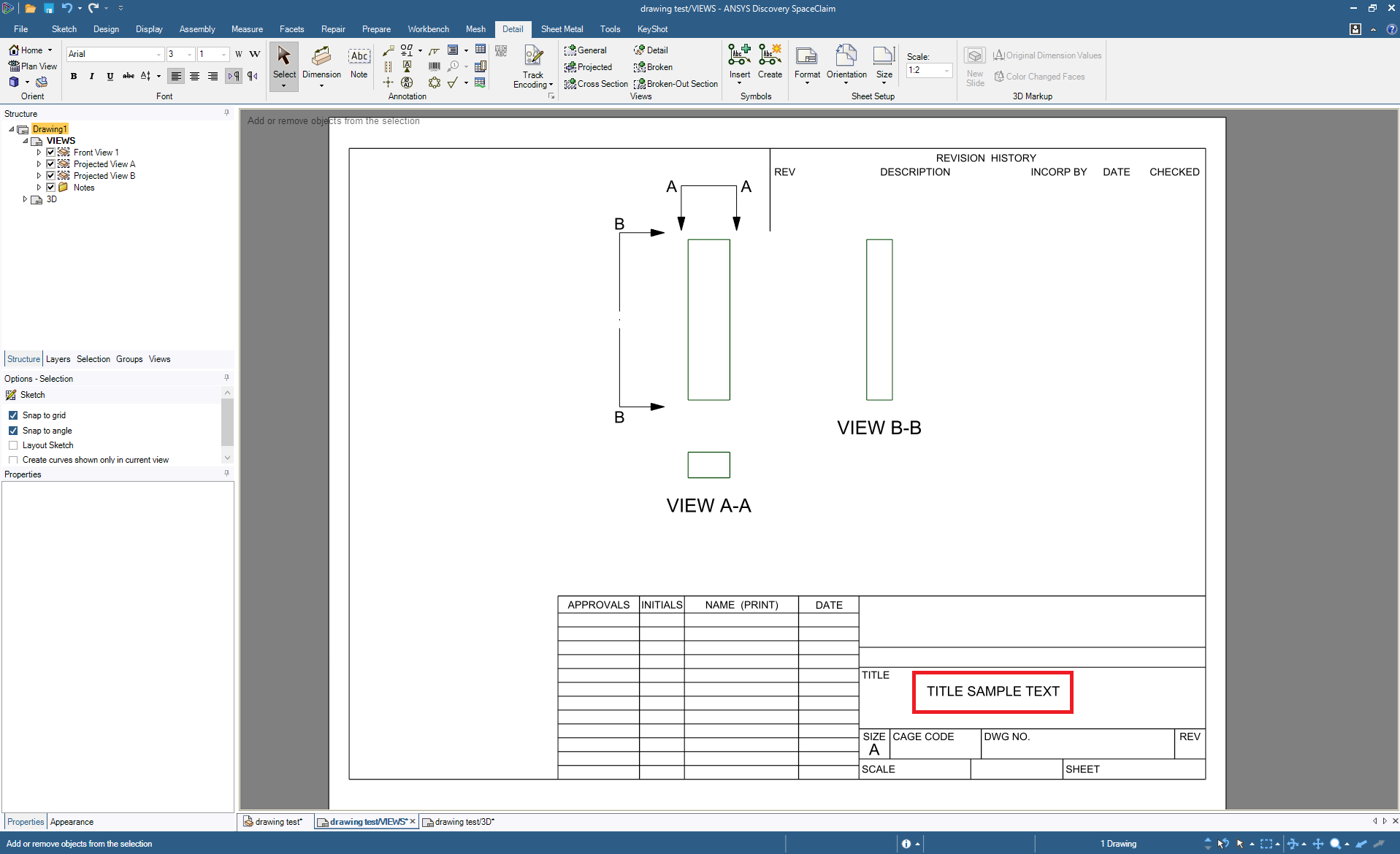Click the Bold font icon
This screenshot has width=1400, height=854.
tap(74, 76)
